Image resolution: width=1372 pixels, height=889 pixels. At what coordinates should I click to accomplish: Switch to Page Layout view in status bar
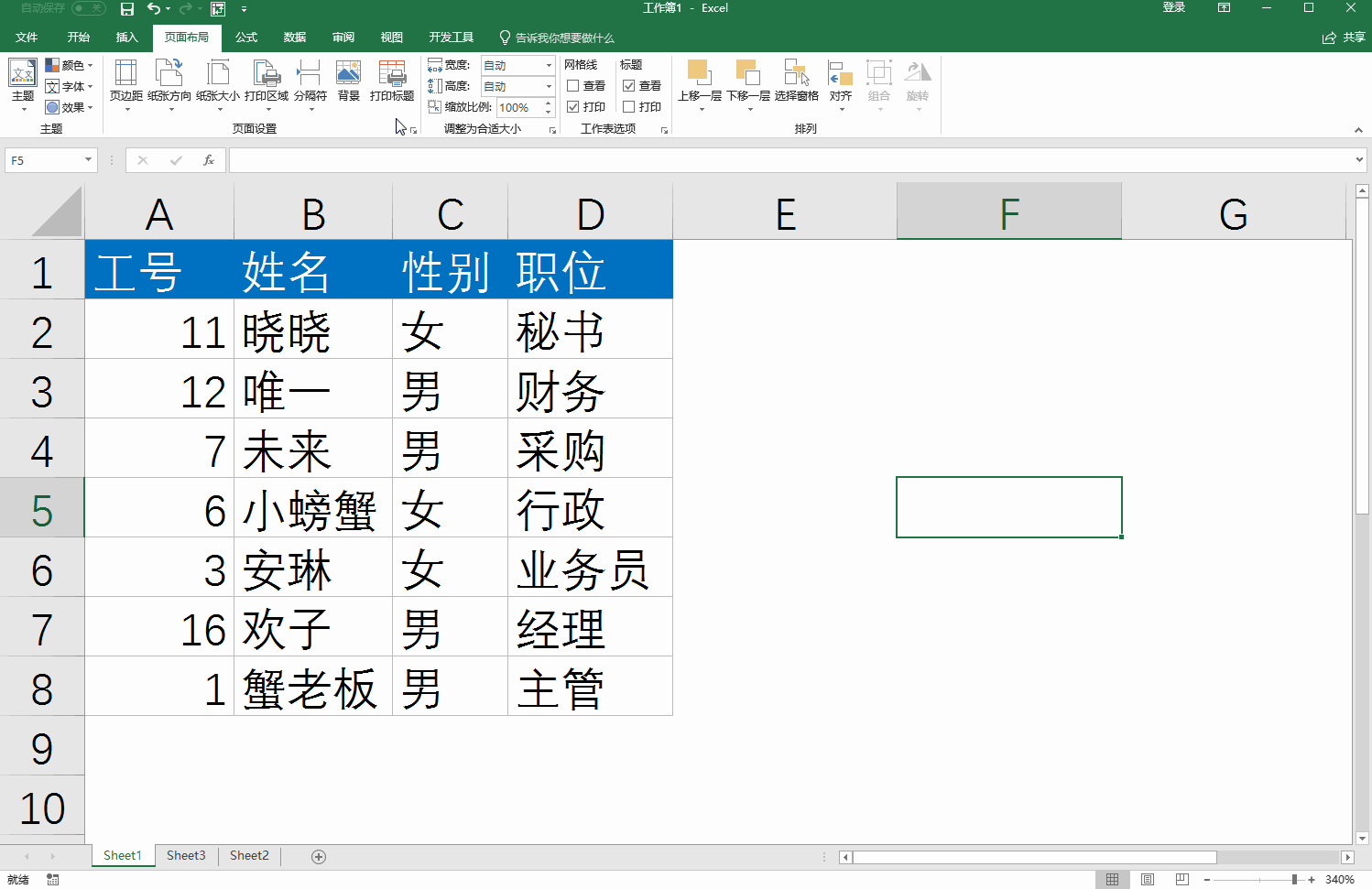tap(1148, 880)
